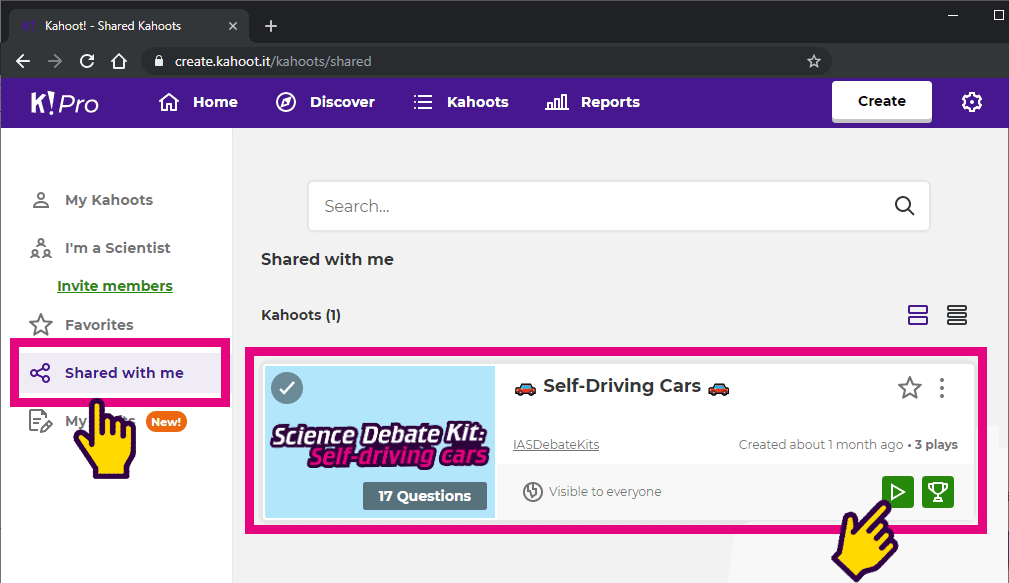Click the I'm a Scientist group icon
The width and height of the screenshot is (1009, 583).
pyautogui.click(x=41, y=248)
